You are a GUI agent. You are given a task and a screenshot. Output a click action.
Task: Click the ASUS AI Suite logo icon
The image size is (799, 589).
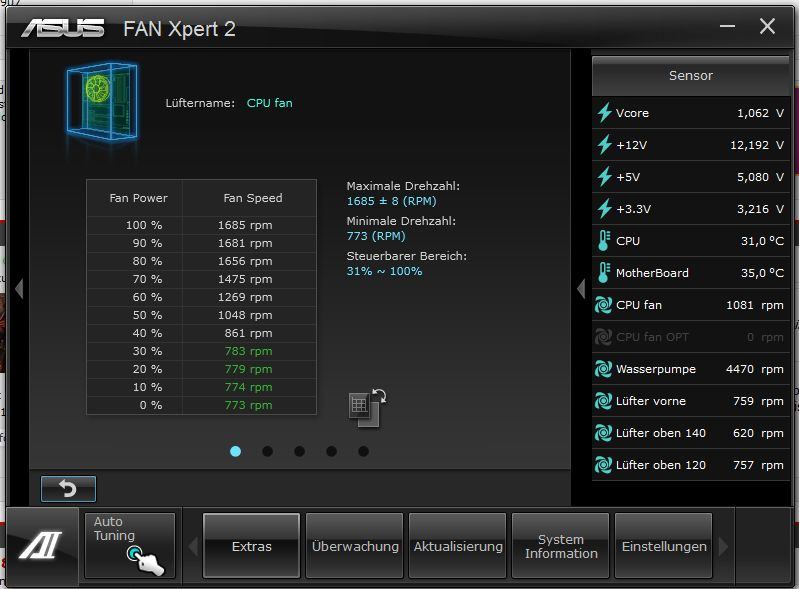coord(41,545)
